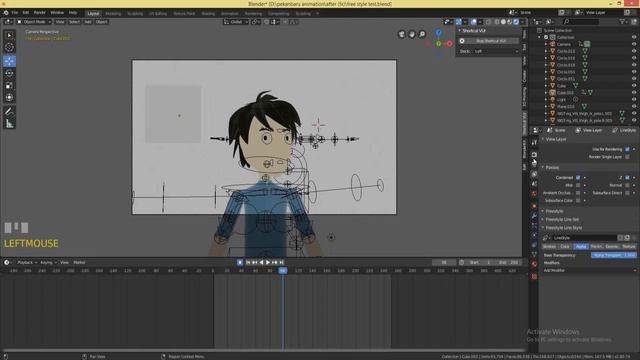The height and width of the screenshot is (360, 640).
Task: Select the Cursor tool
Action: [x=9, y=47]
